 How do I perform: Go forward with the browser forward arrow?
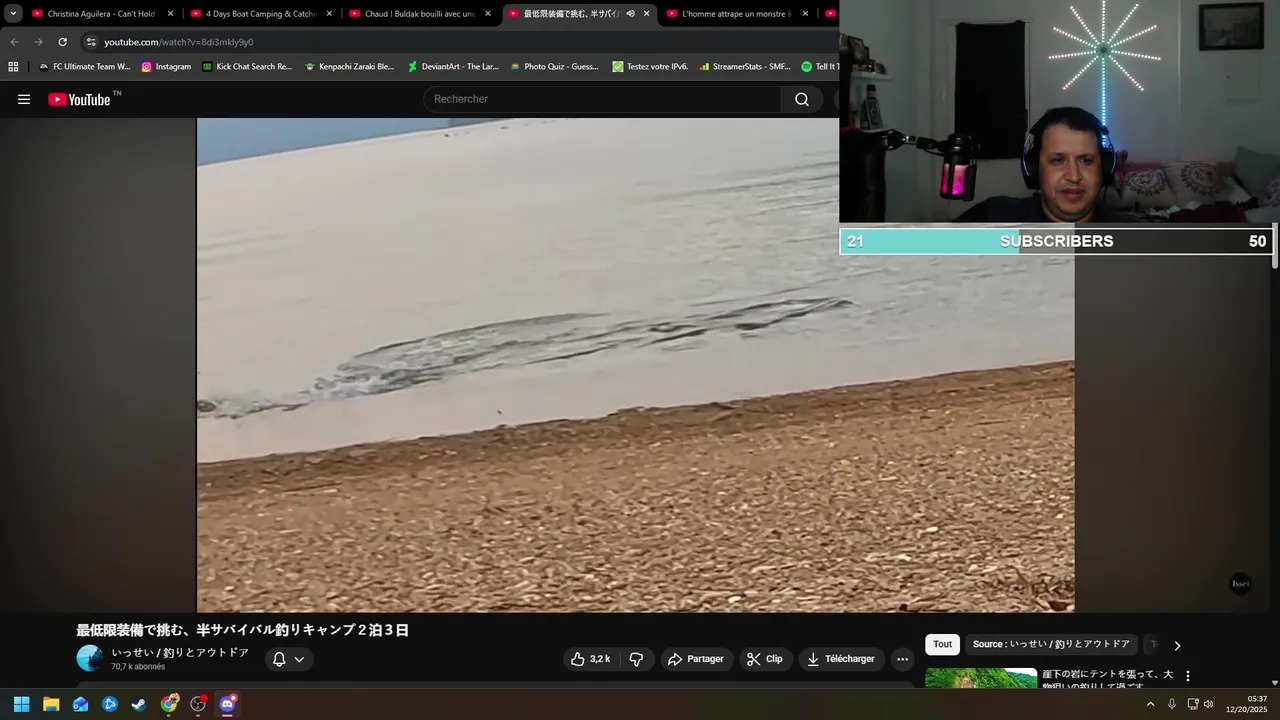[x=38, y=42]
